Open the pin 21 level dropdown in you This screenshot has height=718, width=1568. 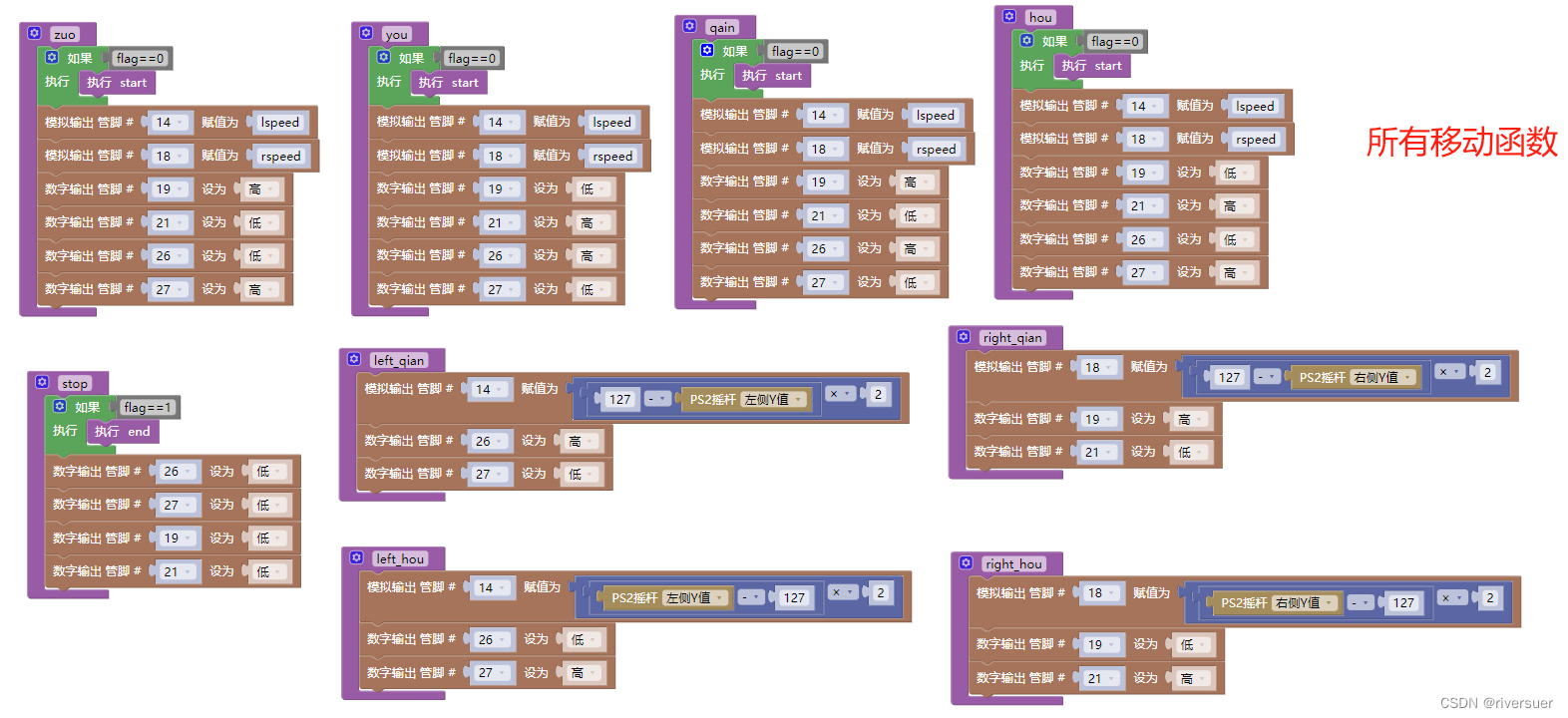[x=593, y=223]
